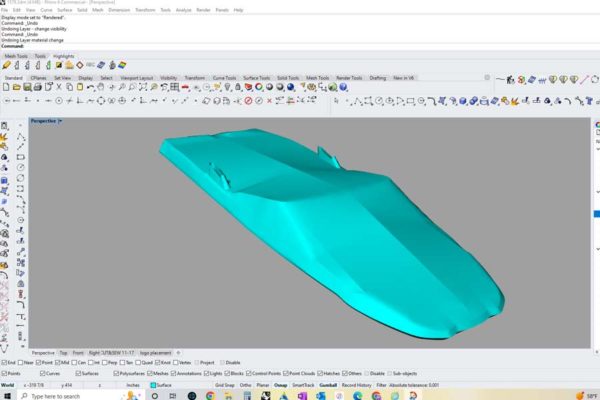The height and width of the screenshot is (400, 600).
Task: Add a new viewport tab with plus icon
Action: pos(179,353)
